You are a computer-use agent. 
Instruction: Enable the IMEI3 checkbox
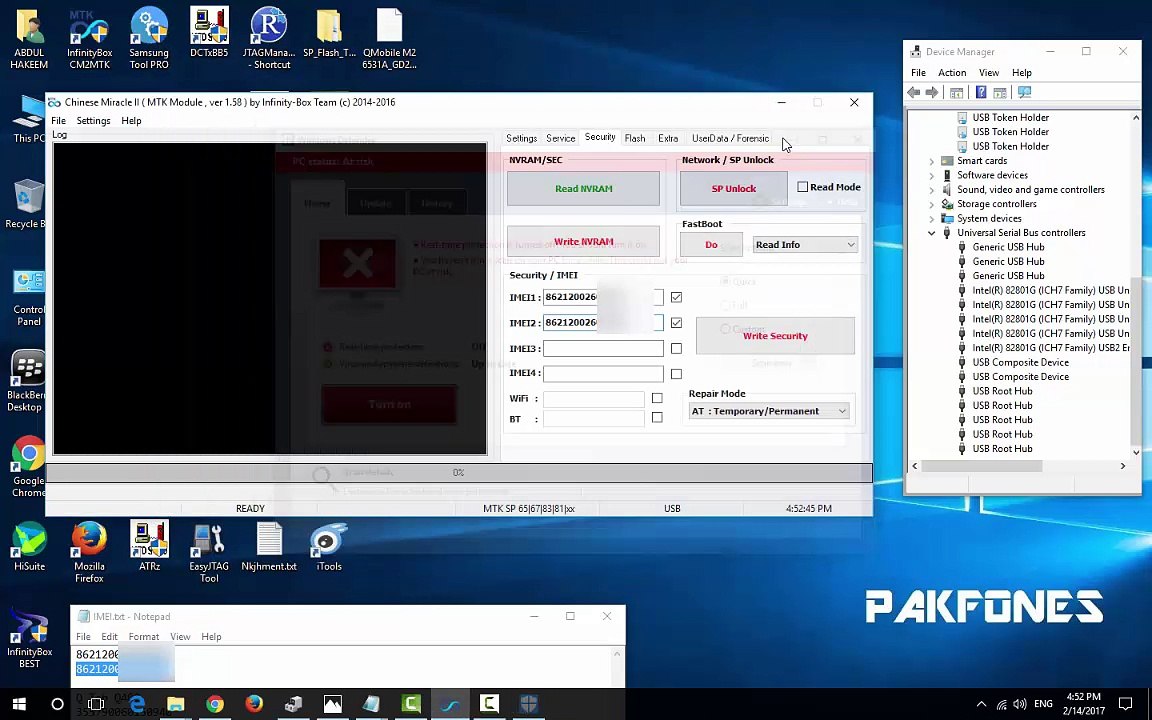[x=676, y=348]
